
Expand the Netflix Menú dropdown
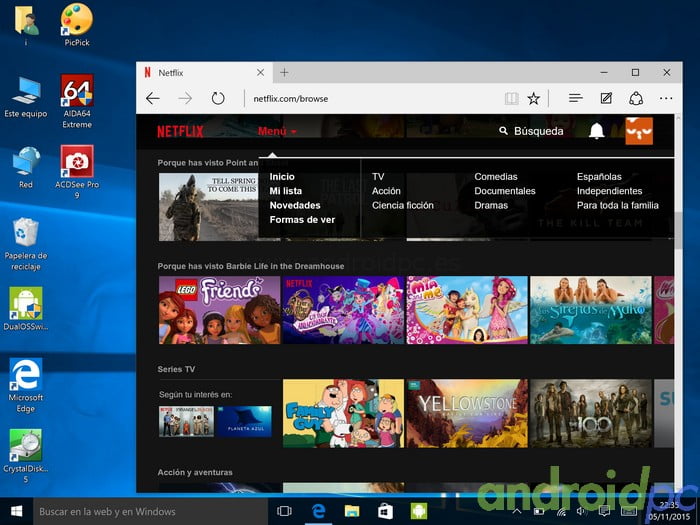(x=277, y=131)
